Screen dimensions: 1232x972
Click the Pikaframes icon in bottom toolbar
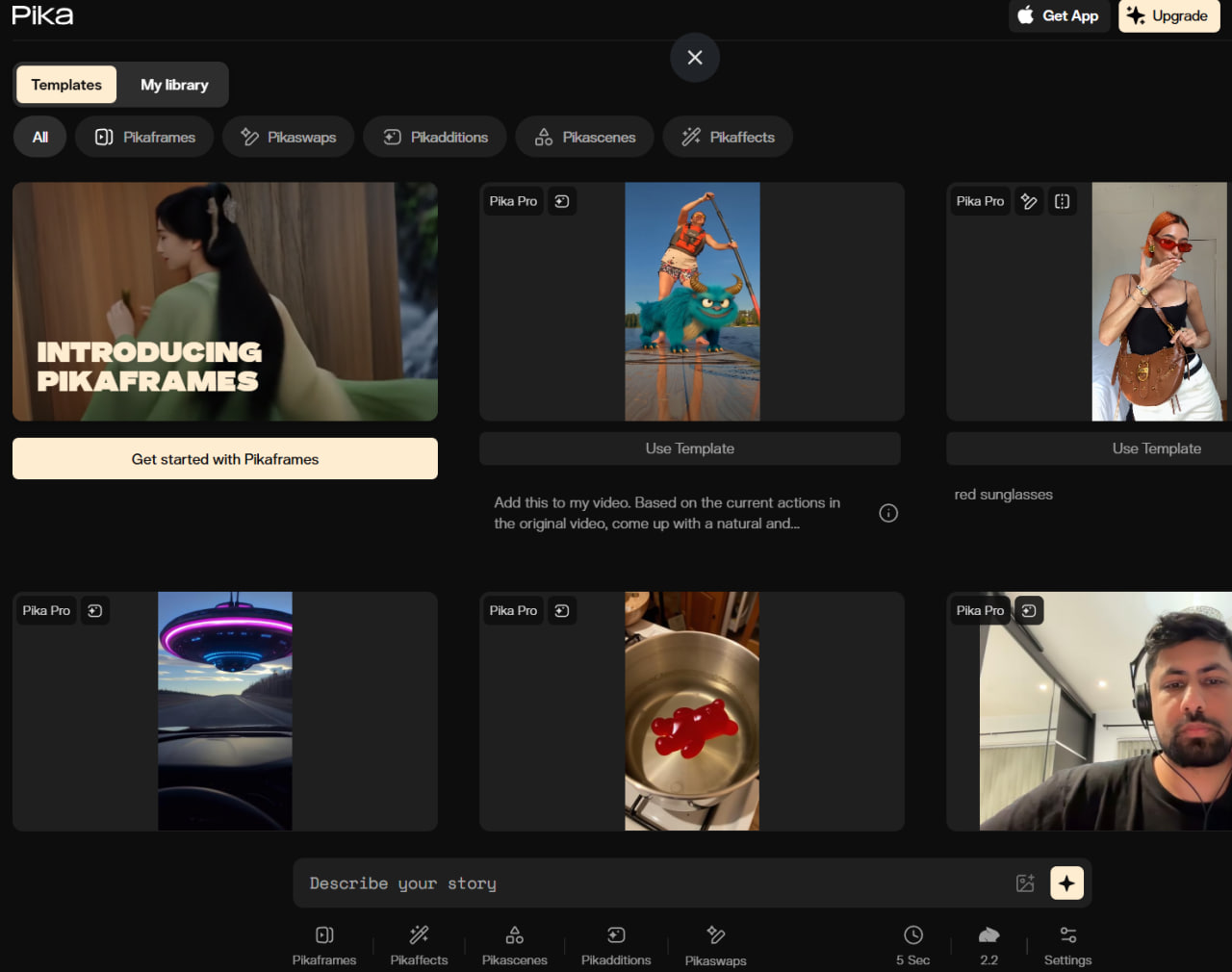(x=324, y=935)
